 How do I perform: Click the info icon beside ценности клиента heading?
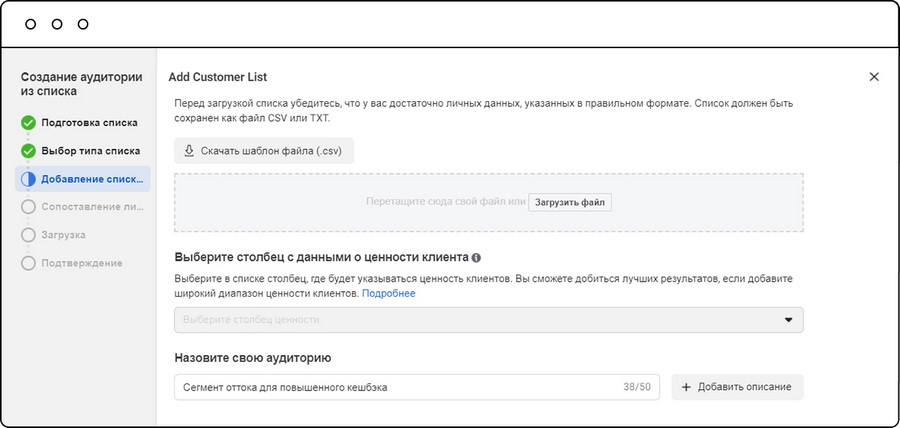[476, 258]
